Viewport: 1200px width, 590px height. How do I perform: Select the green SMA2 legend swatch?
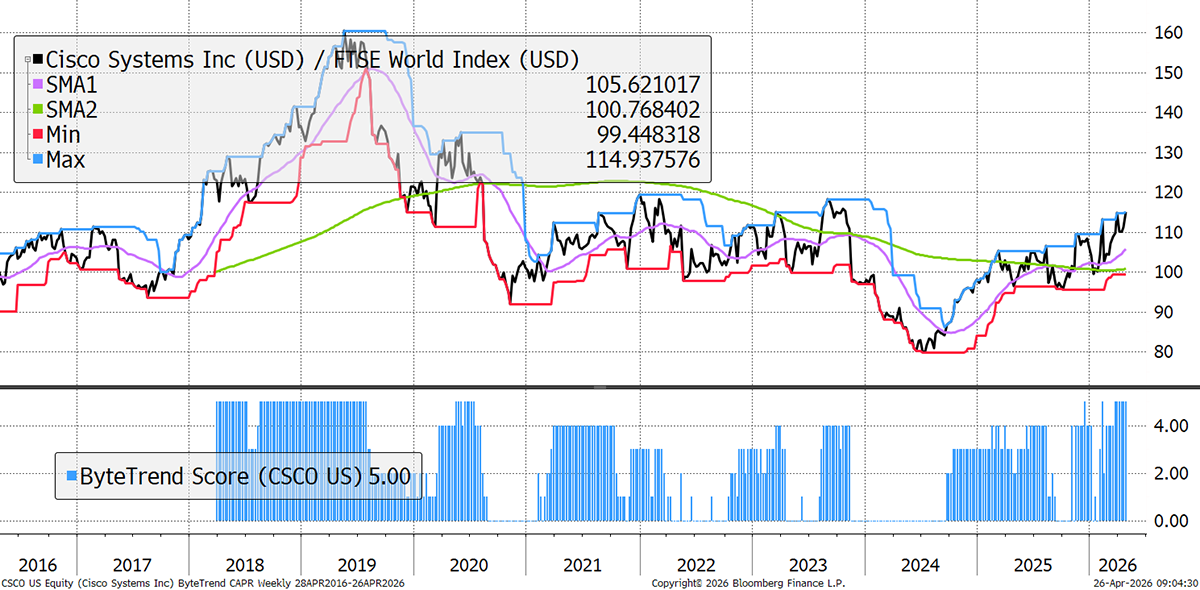pyautogui.click(x=39, y=109)
